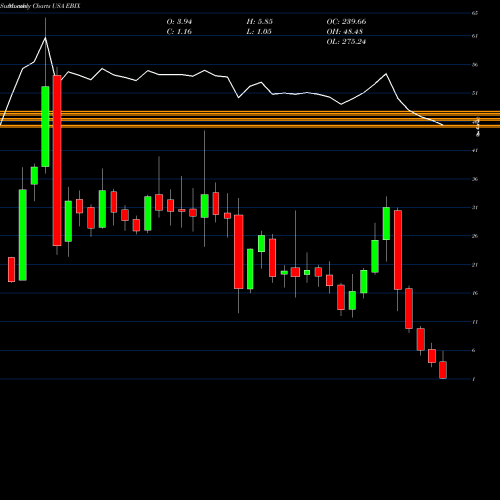Click the price axis label 41
Image resolution: width=500 pixels, height=500 pixels.
tap(475, 150)
